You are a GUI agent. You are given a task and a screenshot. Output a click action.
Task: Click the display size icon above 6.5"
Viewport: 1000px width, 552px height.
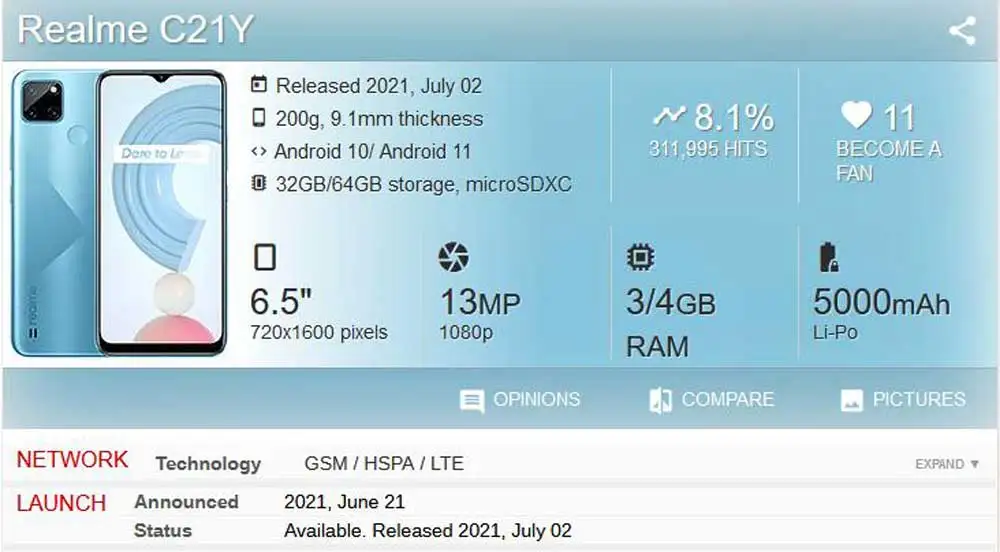tap(265, 258)
